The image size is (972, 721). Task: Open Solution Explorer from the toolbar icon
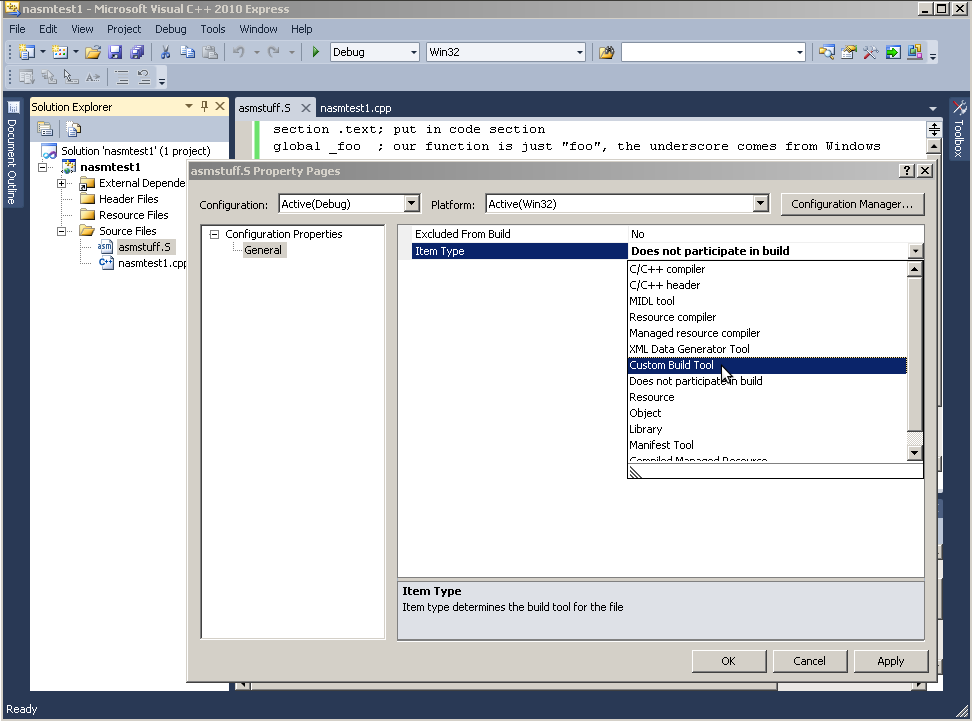[x=826, y=52]
